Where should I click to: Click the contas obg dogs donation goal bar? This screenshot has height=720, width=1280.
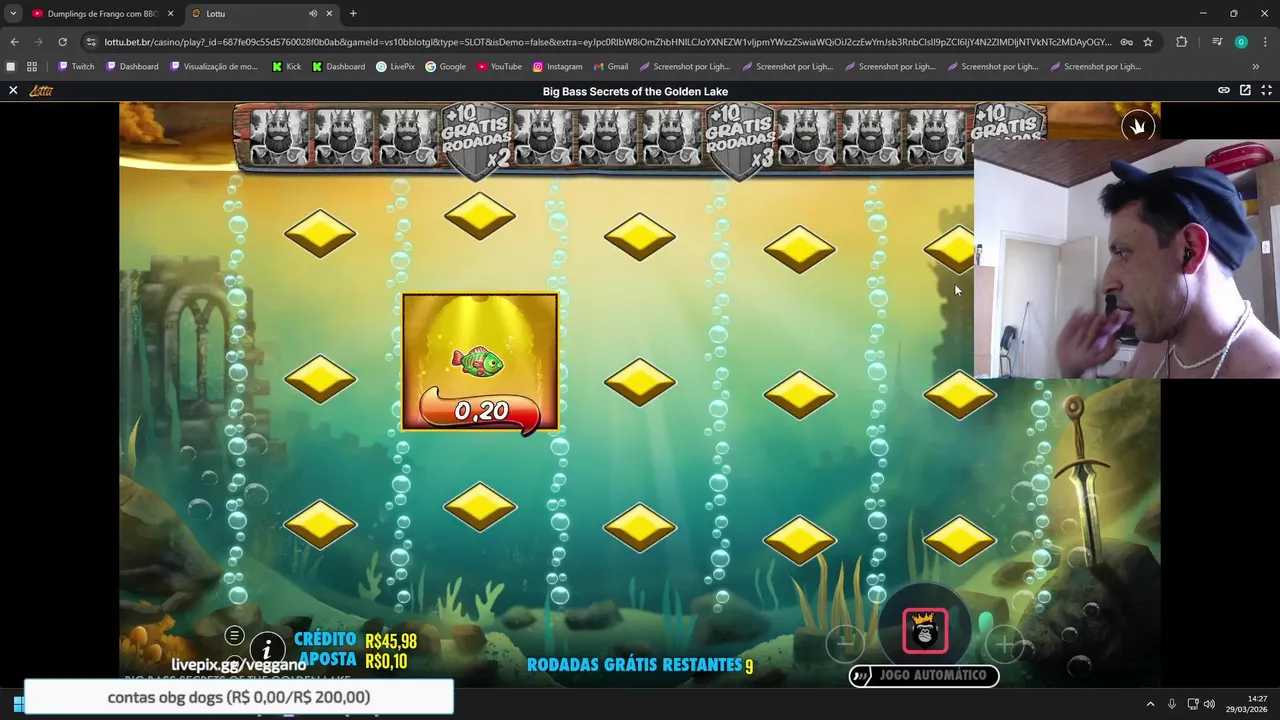[239, 697]
